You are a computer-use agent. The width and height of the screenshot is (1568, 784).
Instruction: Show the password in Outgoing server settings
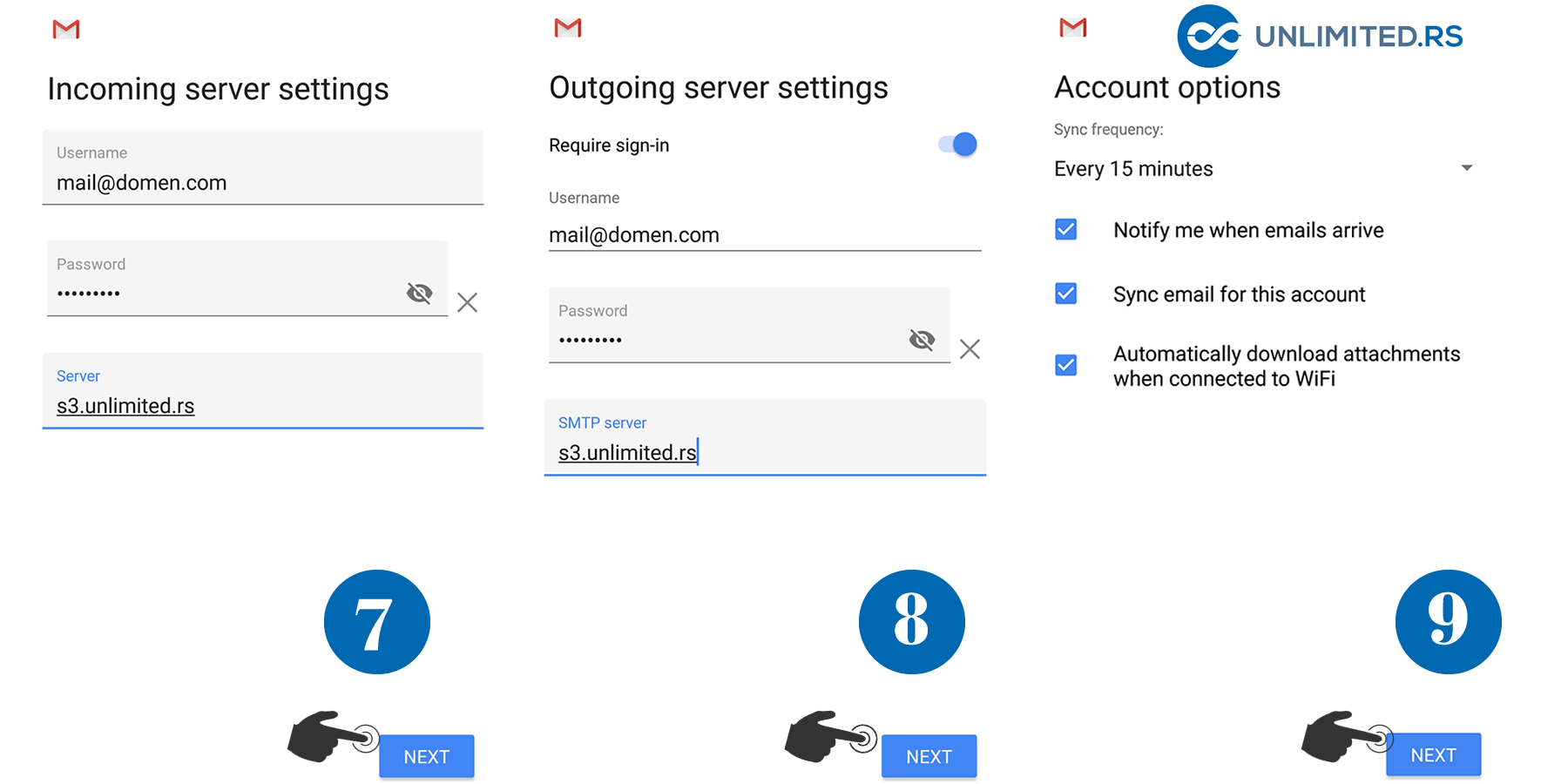(922, 340)
